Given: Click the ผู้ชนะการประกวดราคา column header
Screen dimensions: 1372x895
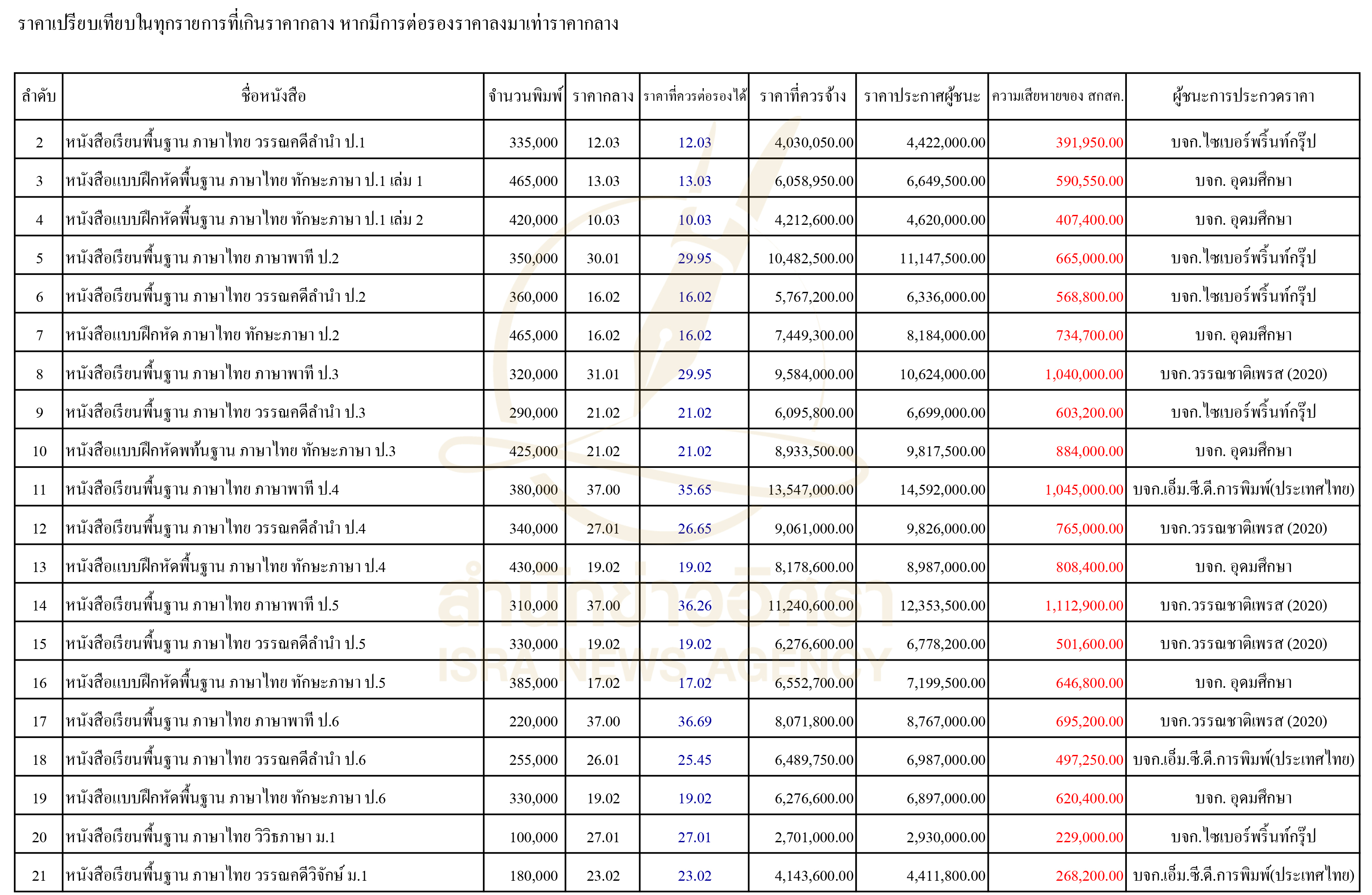Looking at the screenshot, I should coord(1243,96).
